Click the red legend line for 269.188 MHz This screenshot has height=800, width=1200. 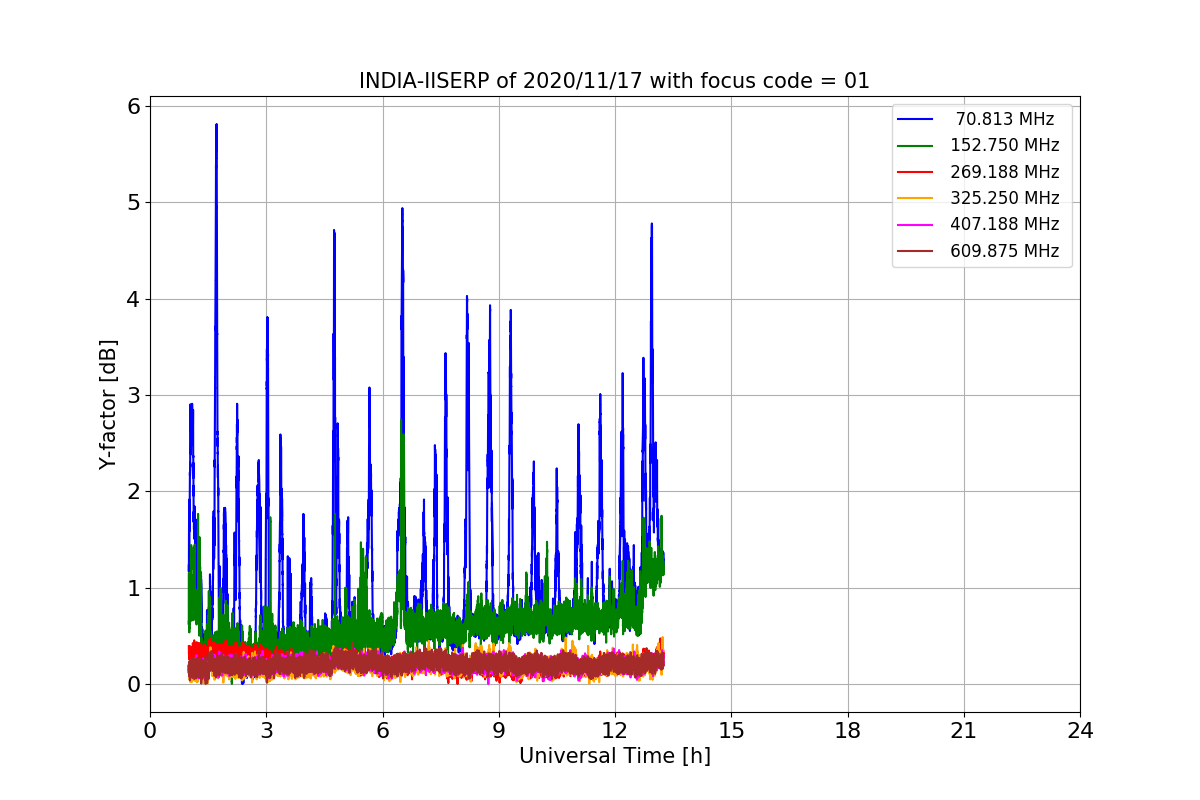916,172
